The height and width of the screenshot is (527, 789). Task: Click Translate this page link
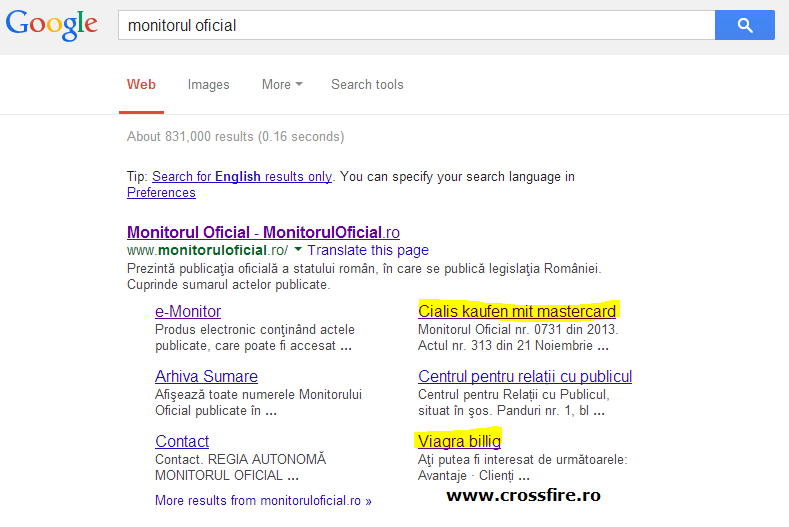[x=368, y=250]
